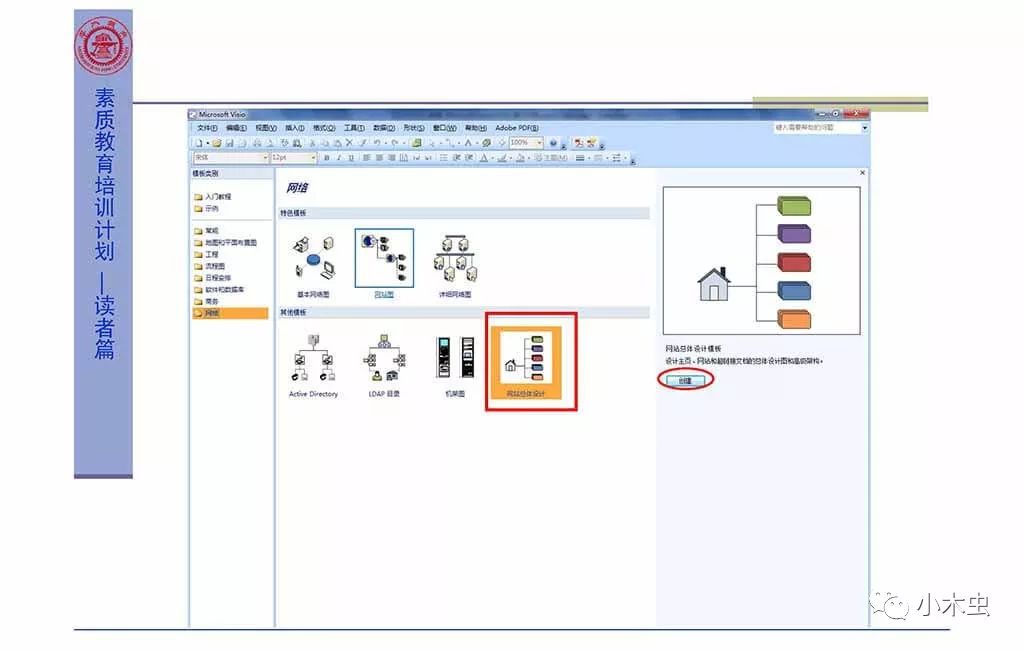The image size is (1024, 650).
Task: Select the highlighted 网络 category
Action: [230, 314]
